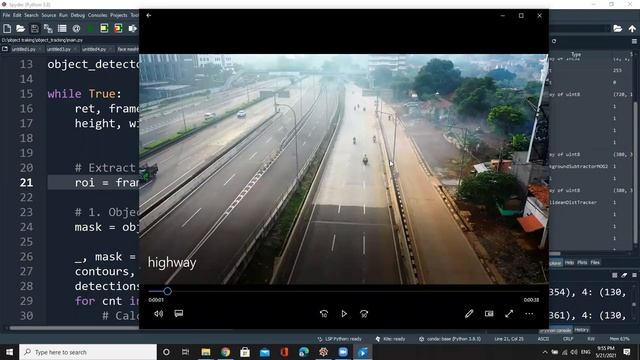The width and height of the screenshot is (640, 360).
Task: Open the Run menu in Spyder
Action: (x=63, y=15)
